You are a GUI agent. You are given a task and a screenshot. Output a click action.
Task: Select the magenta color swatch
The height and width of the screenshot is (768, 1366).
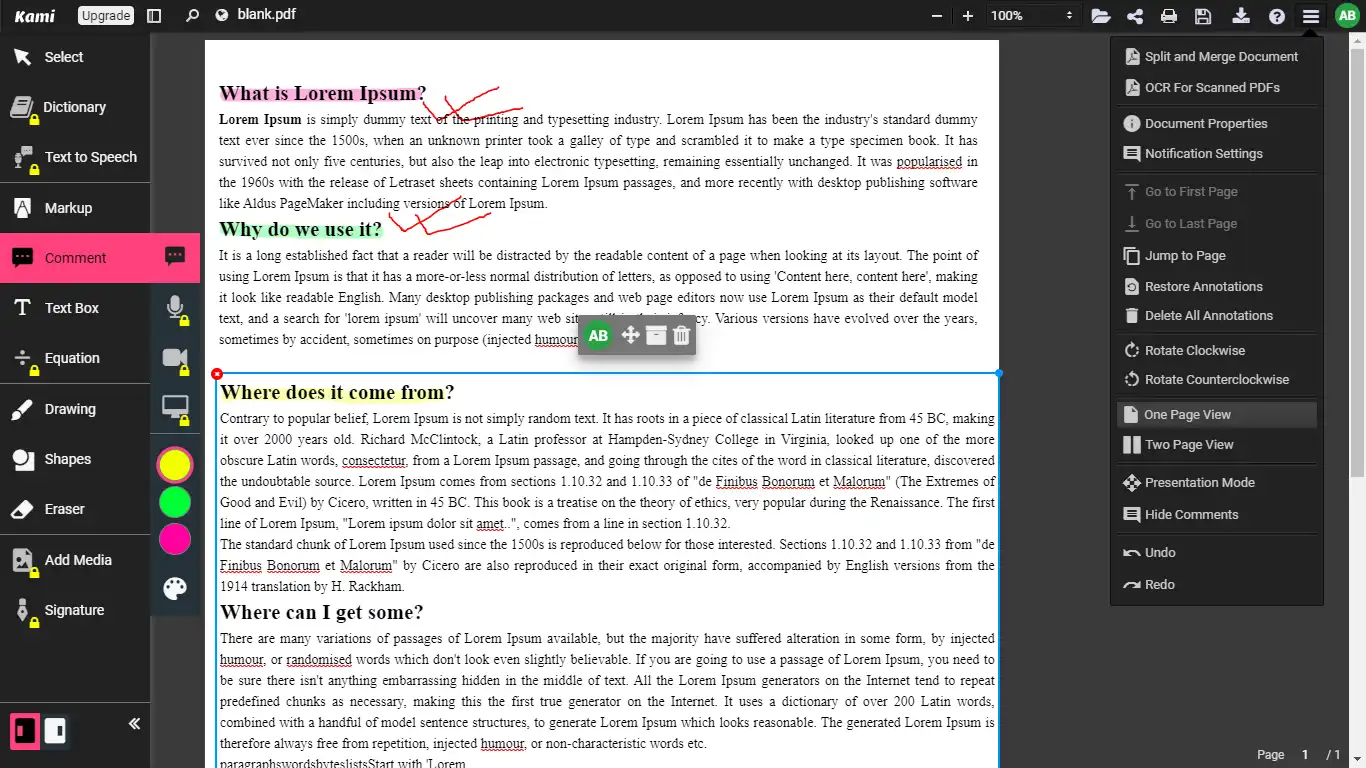175,539
